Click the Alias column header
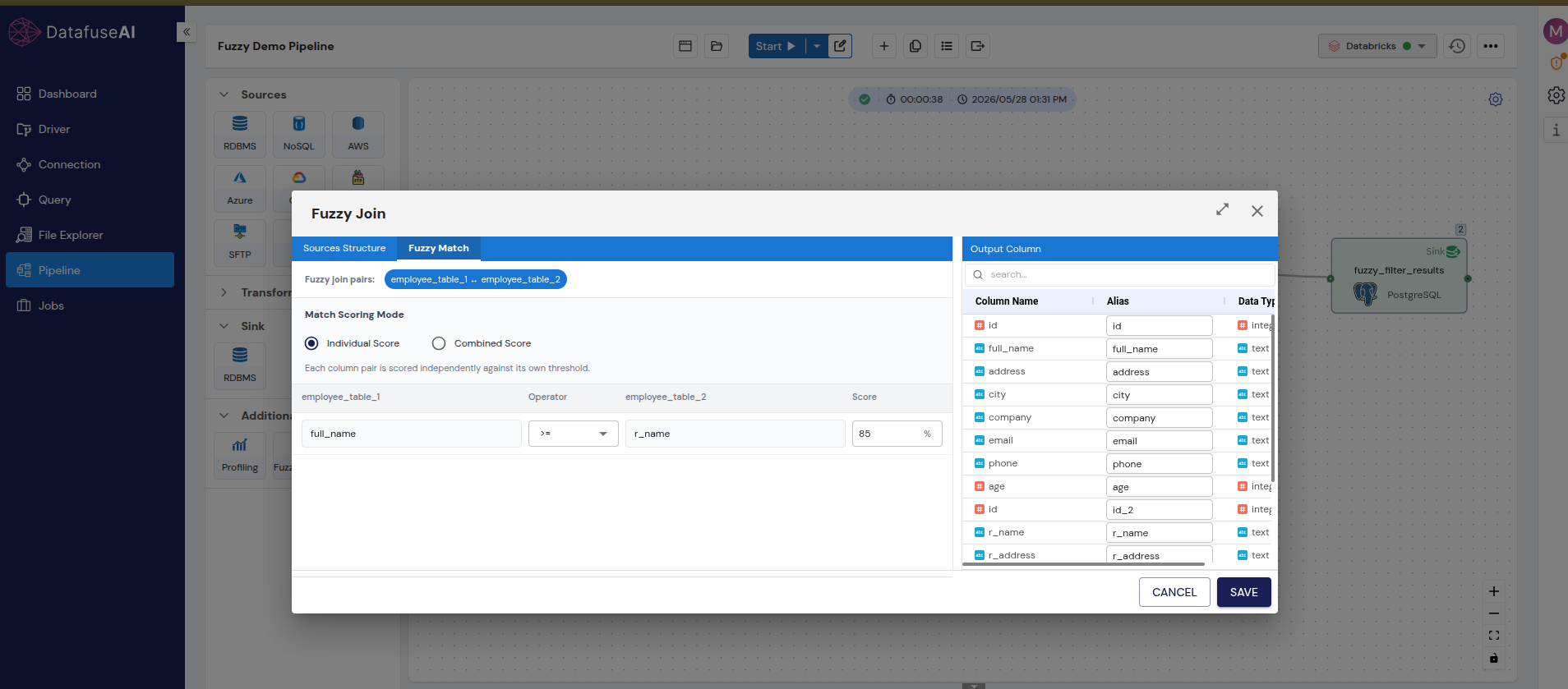The height and width of the screenshot is (689, 1568). point(1118,301)
